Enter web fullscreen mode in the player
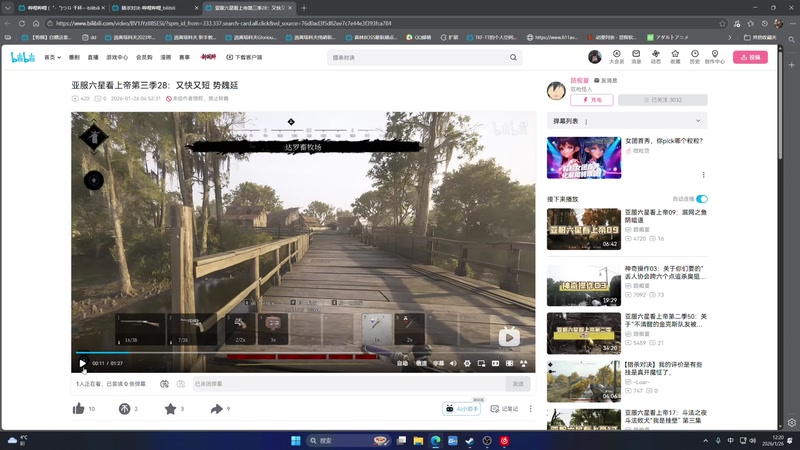800x450 pixels. tap(509, 363)
